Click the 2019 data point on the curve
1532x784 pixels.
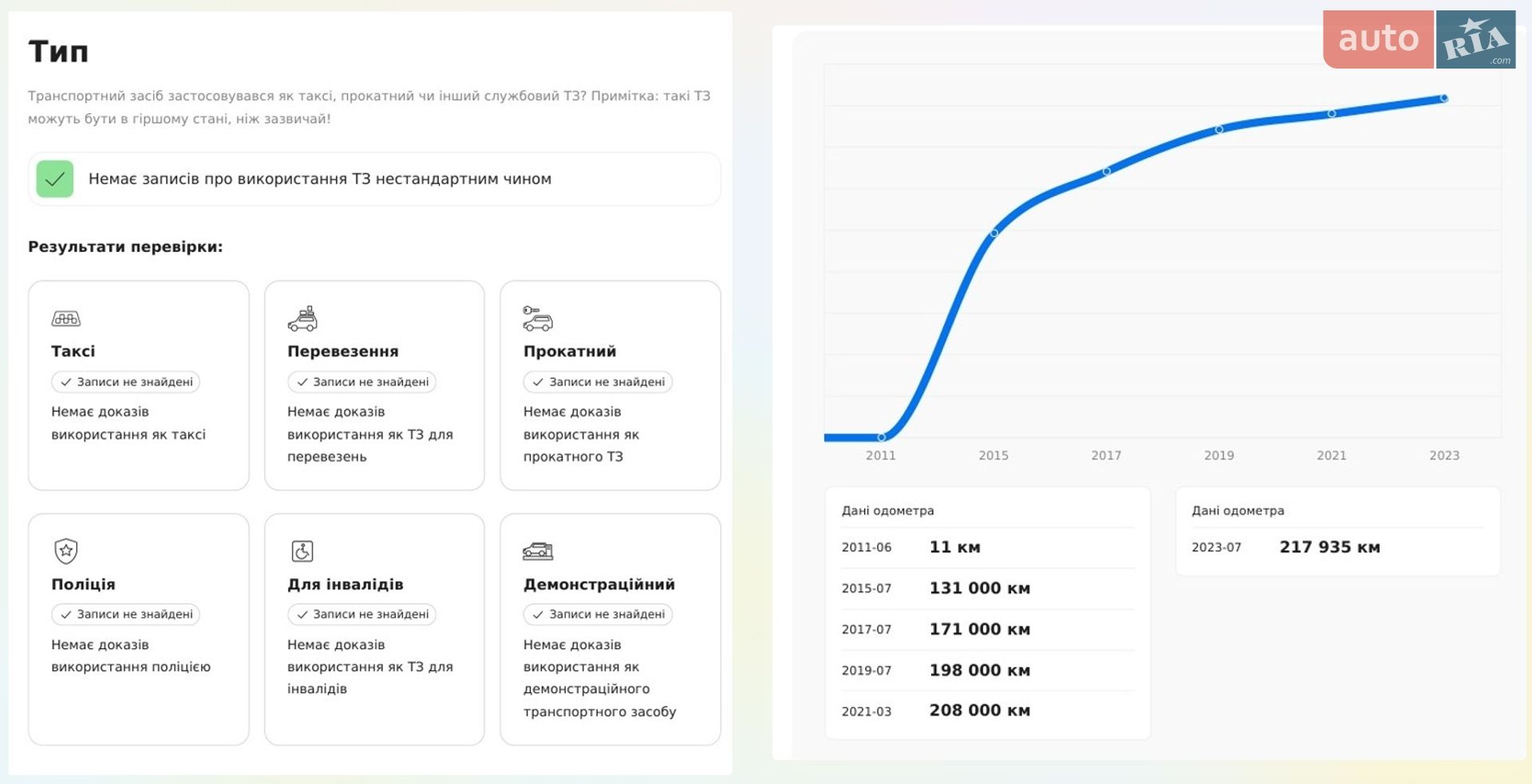(1219, 129)
